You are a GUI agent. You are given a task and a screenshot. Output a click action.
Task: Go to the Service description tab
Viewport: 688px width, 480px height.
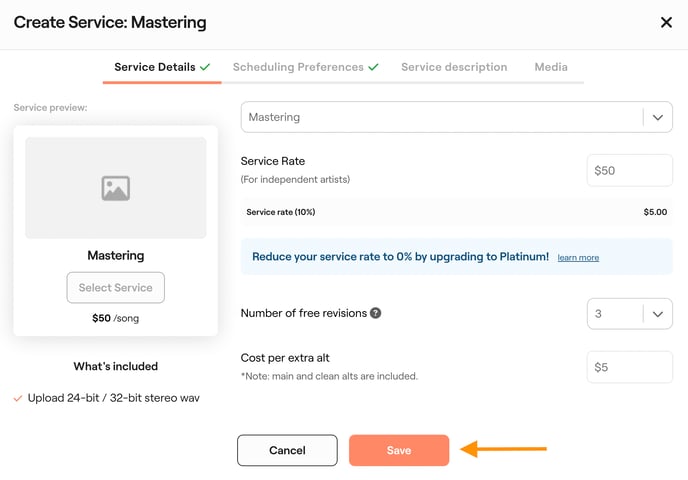click(x=454, y=67)
